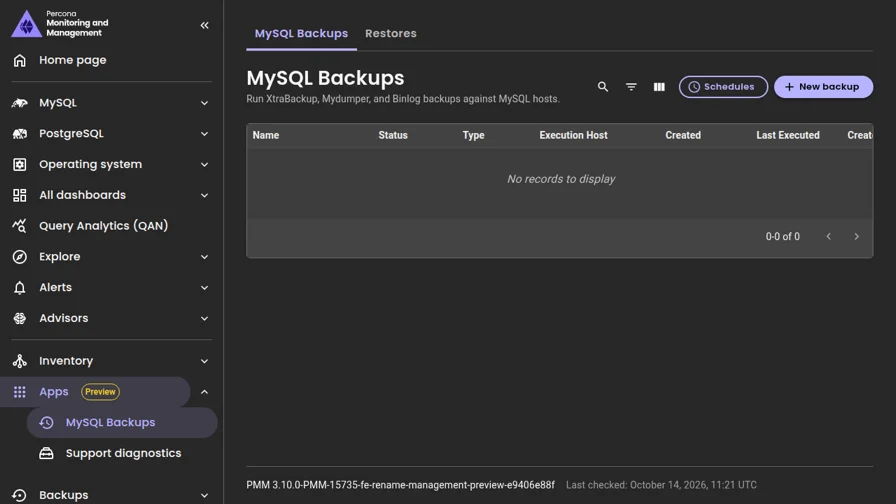Expand the All dashboards chevron
Image resolution: width=896 pixels, height=504 pixels.
(204, 195)
